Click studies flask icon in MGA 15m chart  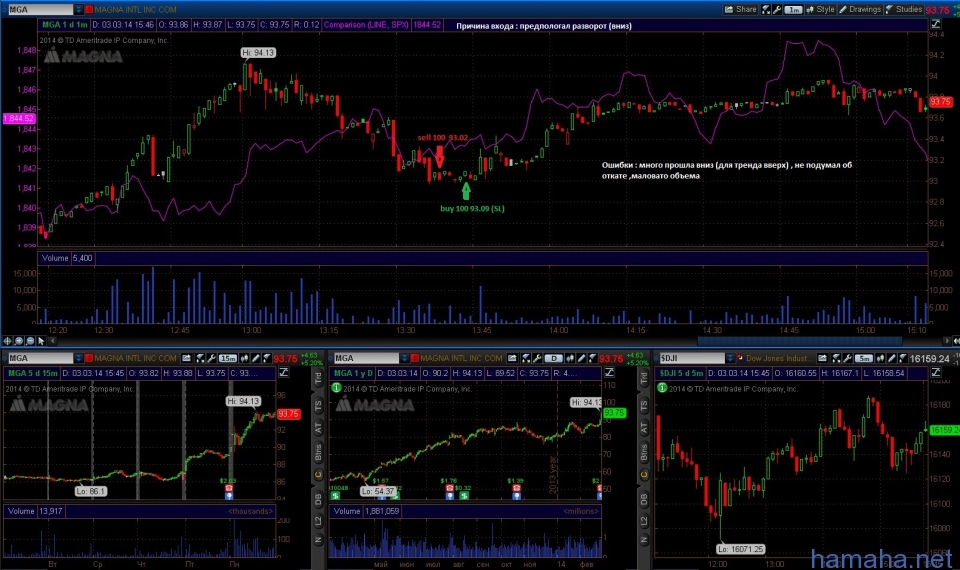200,358
